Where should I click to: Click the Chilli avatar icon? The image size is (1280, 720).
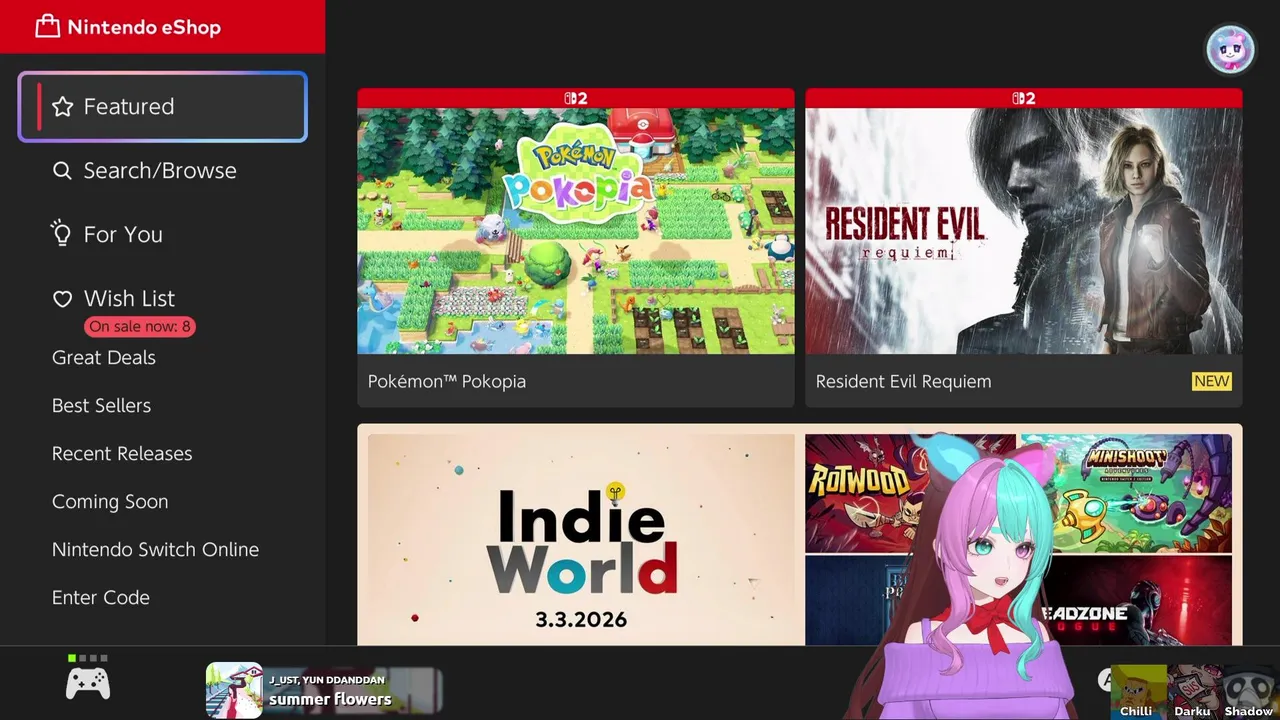click(1139, 690)
